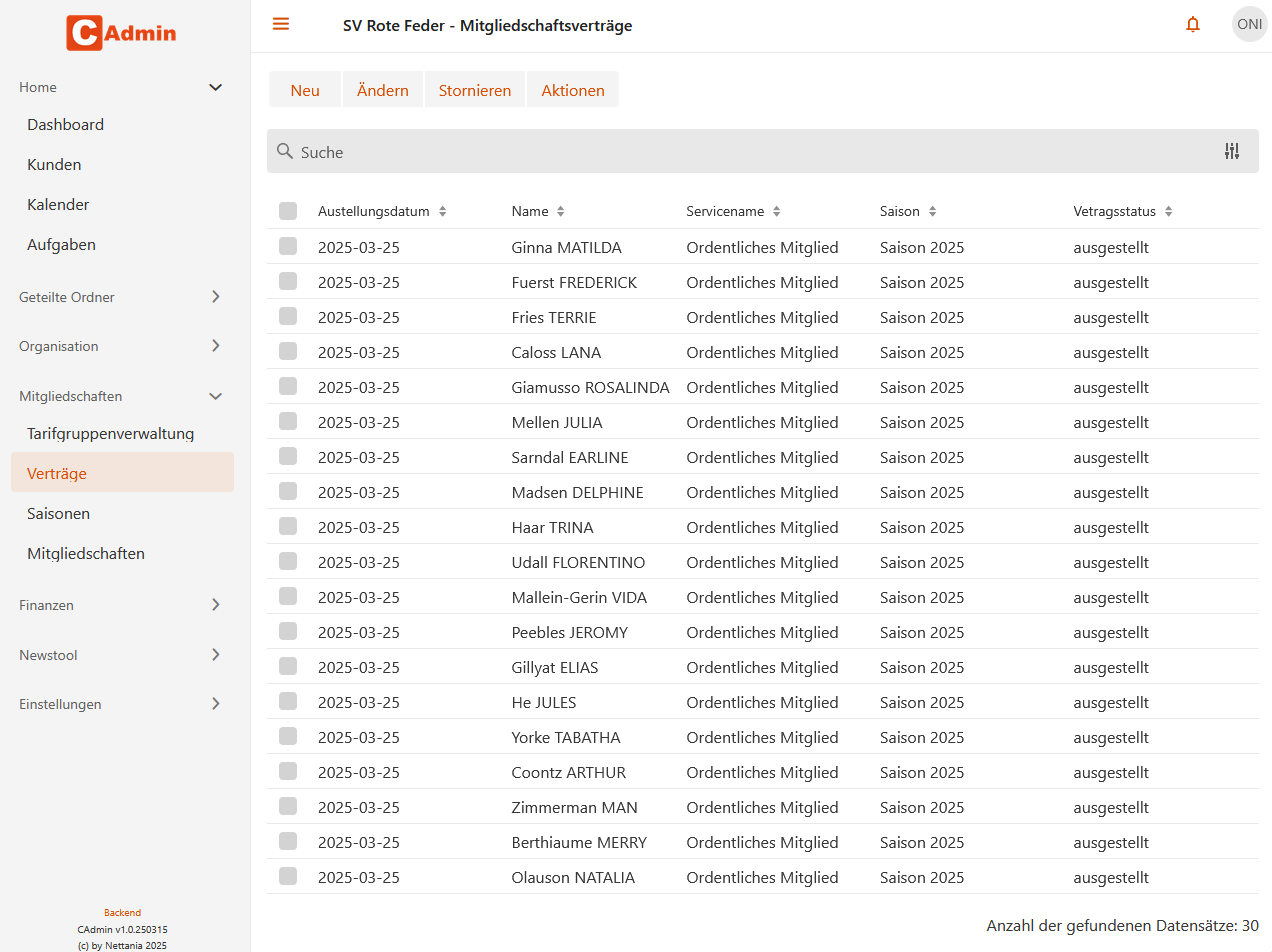This screenshot has height=952, width=1272.
Task: Open the hamburger menu icon
Action: [281, 24]
